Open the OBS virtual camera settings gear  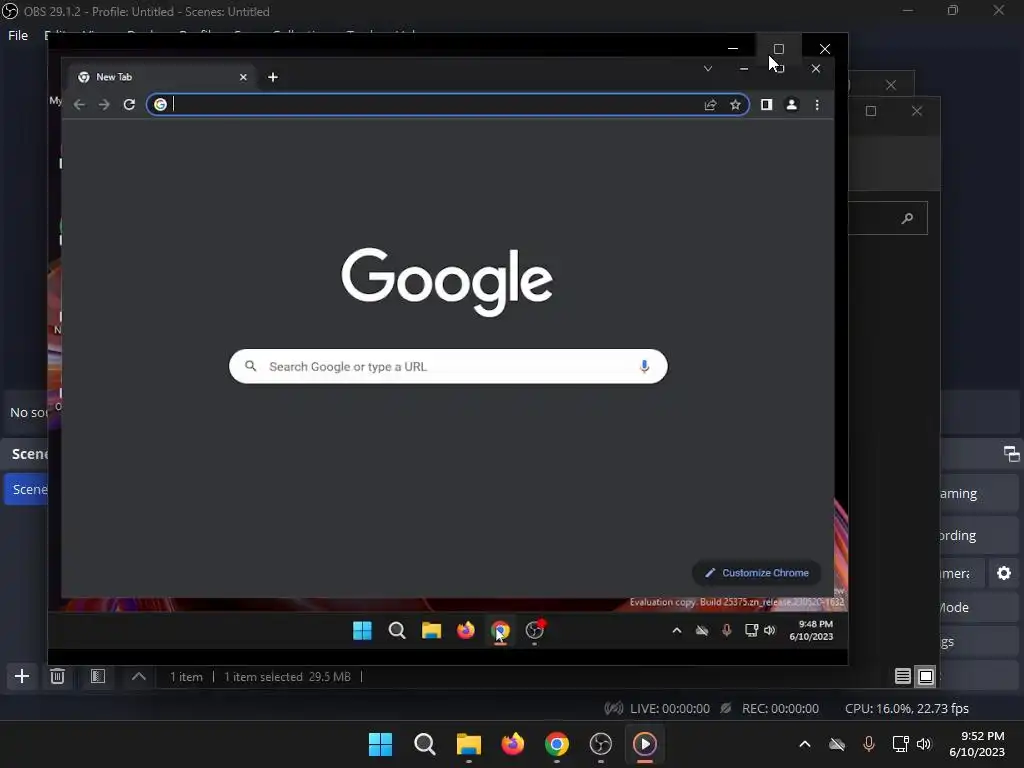[1004, 573]
